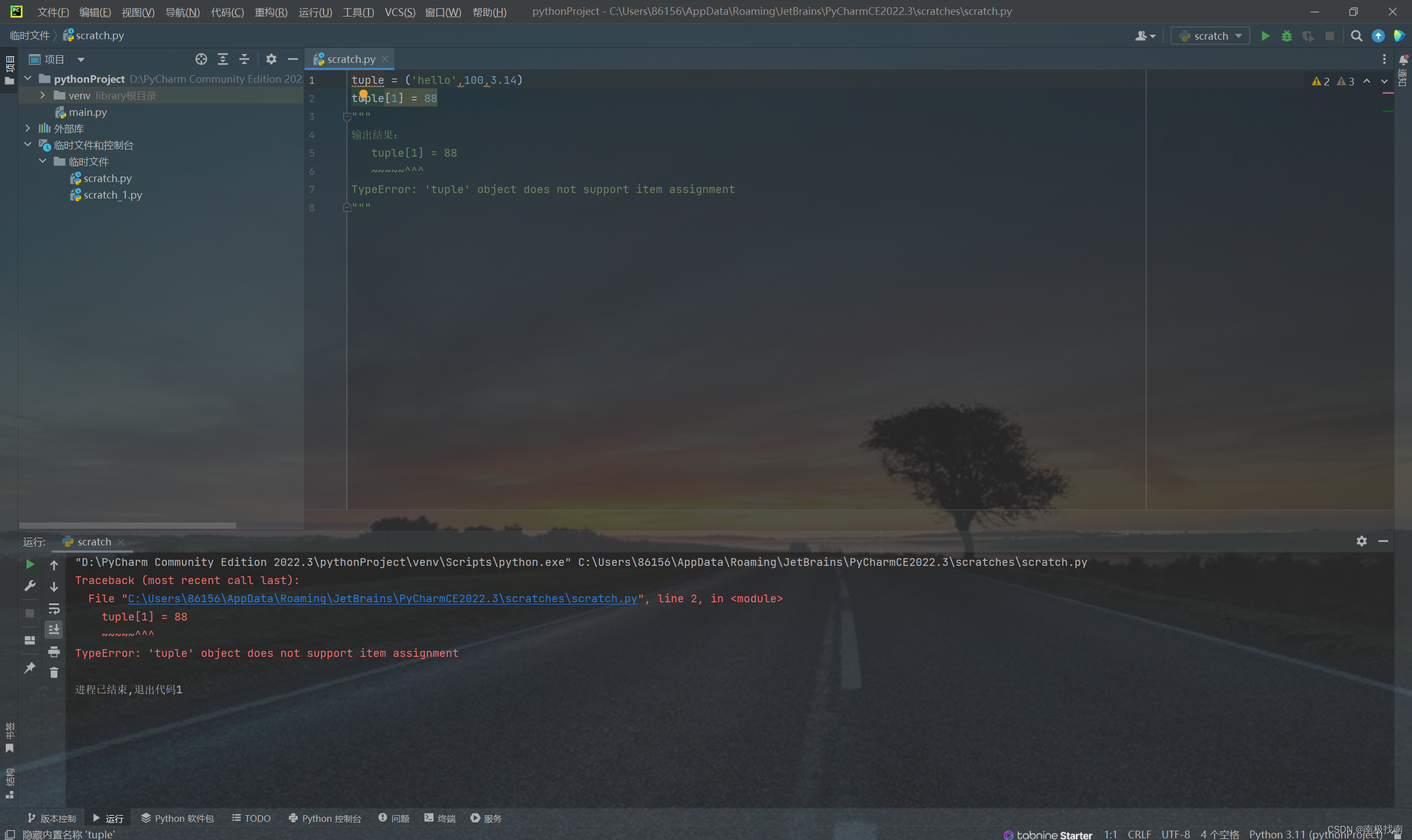This screenshot has width=1412, height=840.
Task: Close the scratch run tab
Action: click(121, 542)
